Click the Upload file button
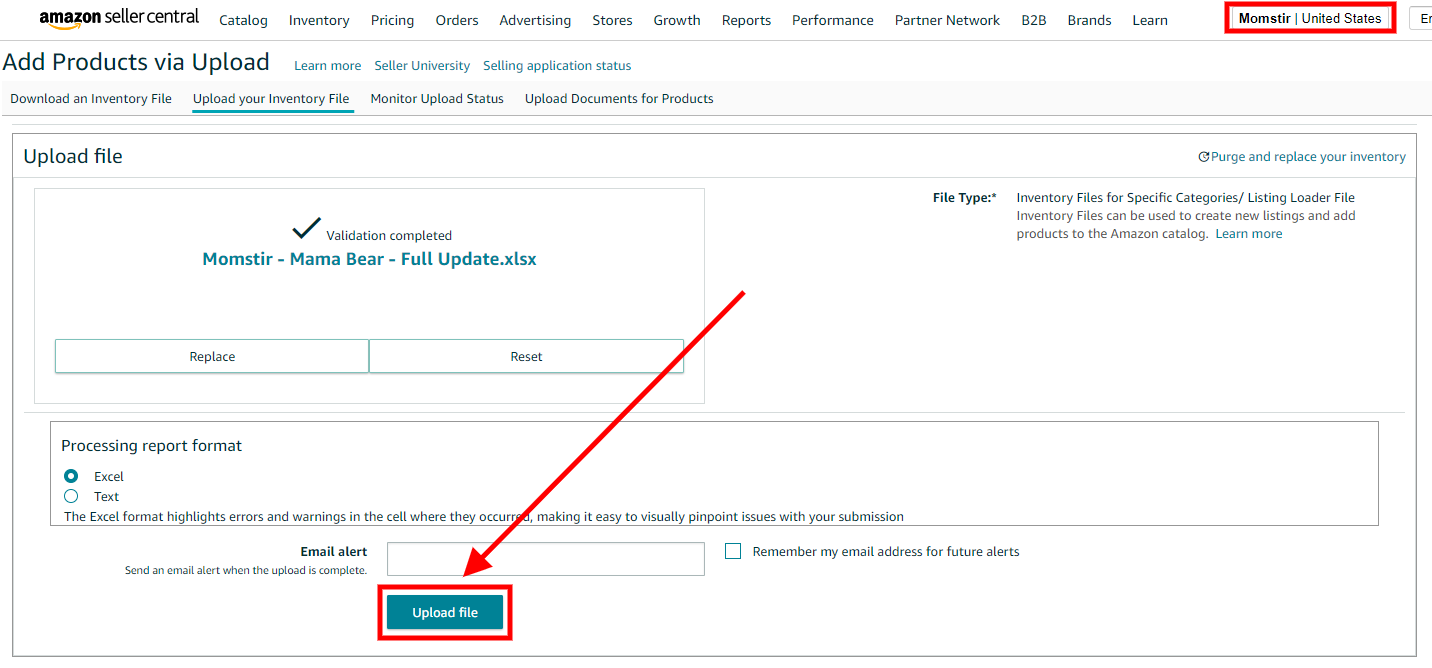 (x=445, y=612)
